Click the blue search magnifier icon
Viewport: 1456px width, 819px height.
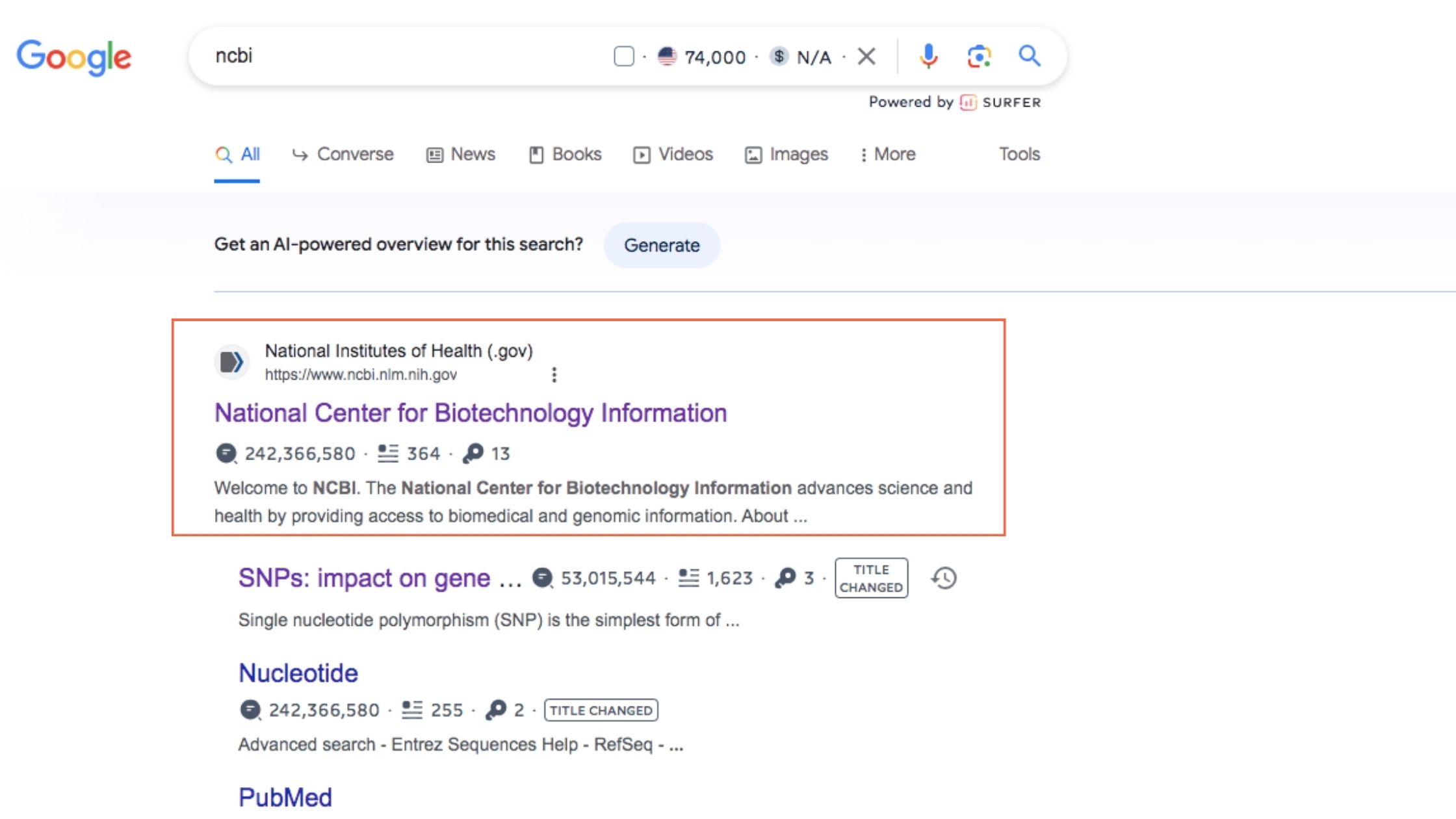(x=1029, y=57)
